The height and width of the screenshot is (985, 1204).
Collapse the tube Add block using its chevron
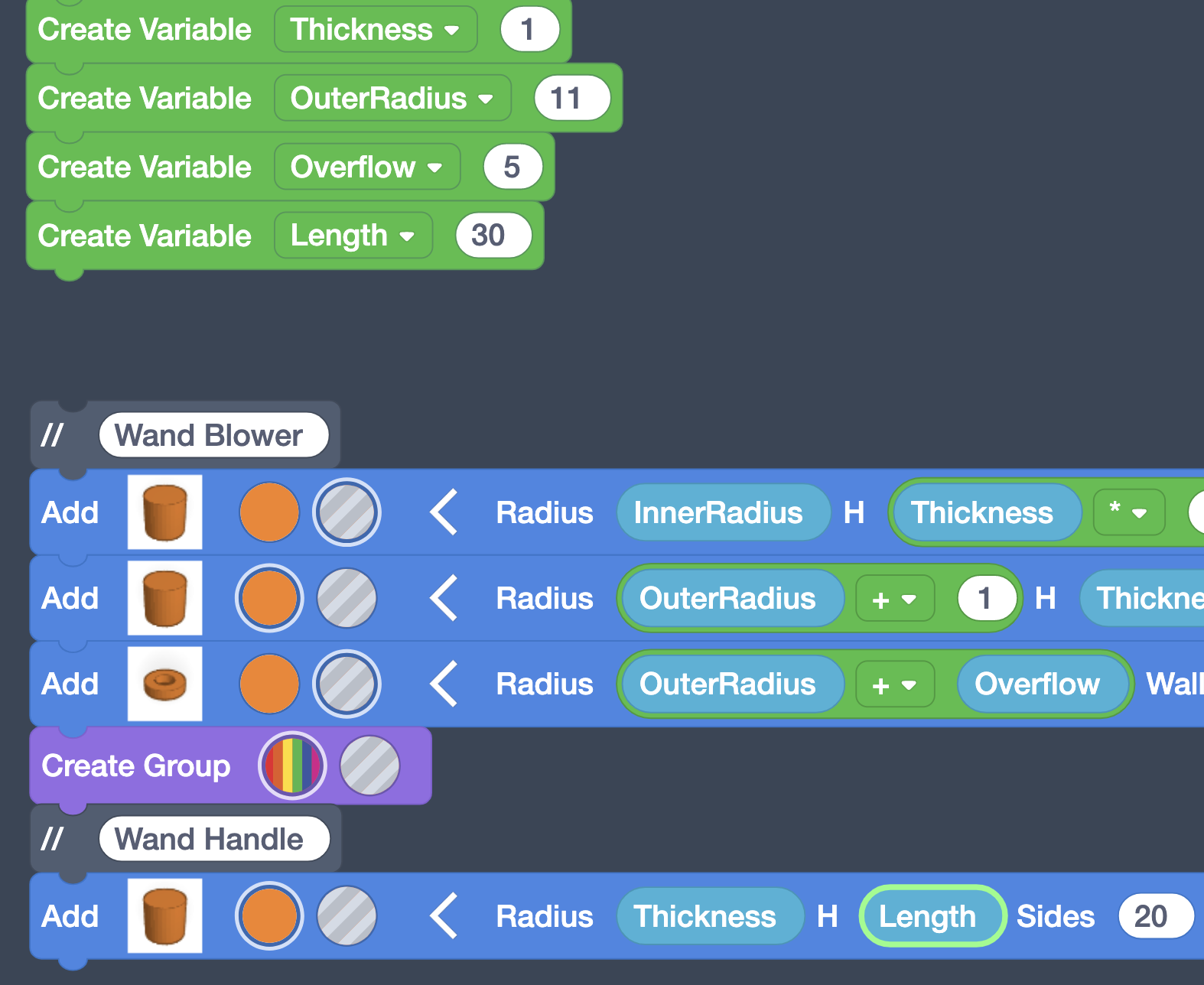(x=444, y=684)
